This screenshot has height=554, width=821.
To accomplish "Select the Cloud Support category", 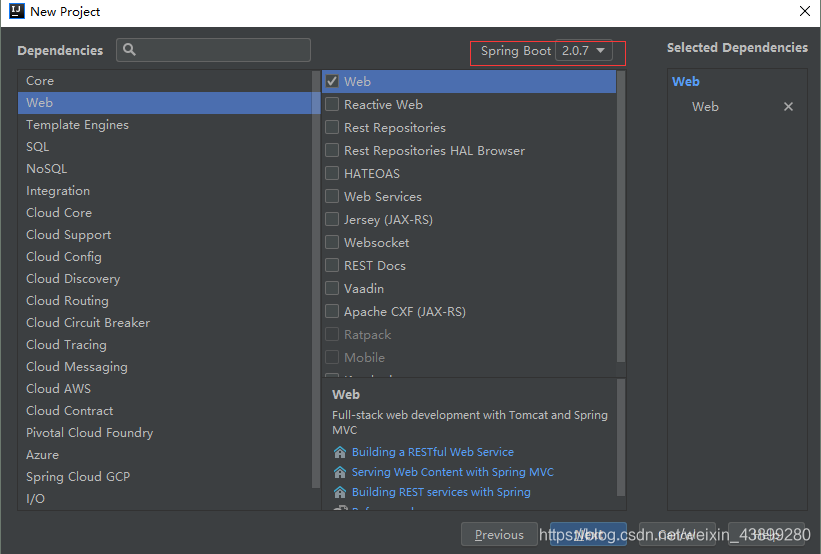I will (165, 235).
